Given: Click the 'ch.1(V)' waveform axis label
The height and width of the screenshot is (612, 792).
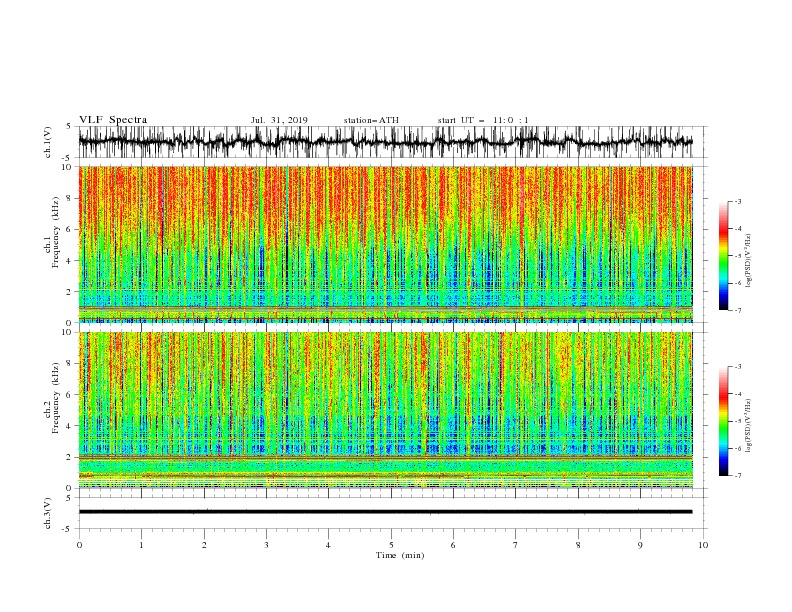Looking at the screenshot, I should [48, 142].
